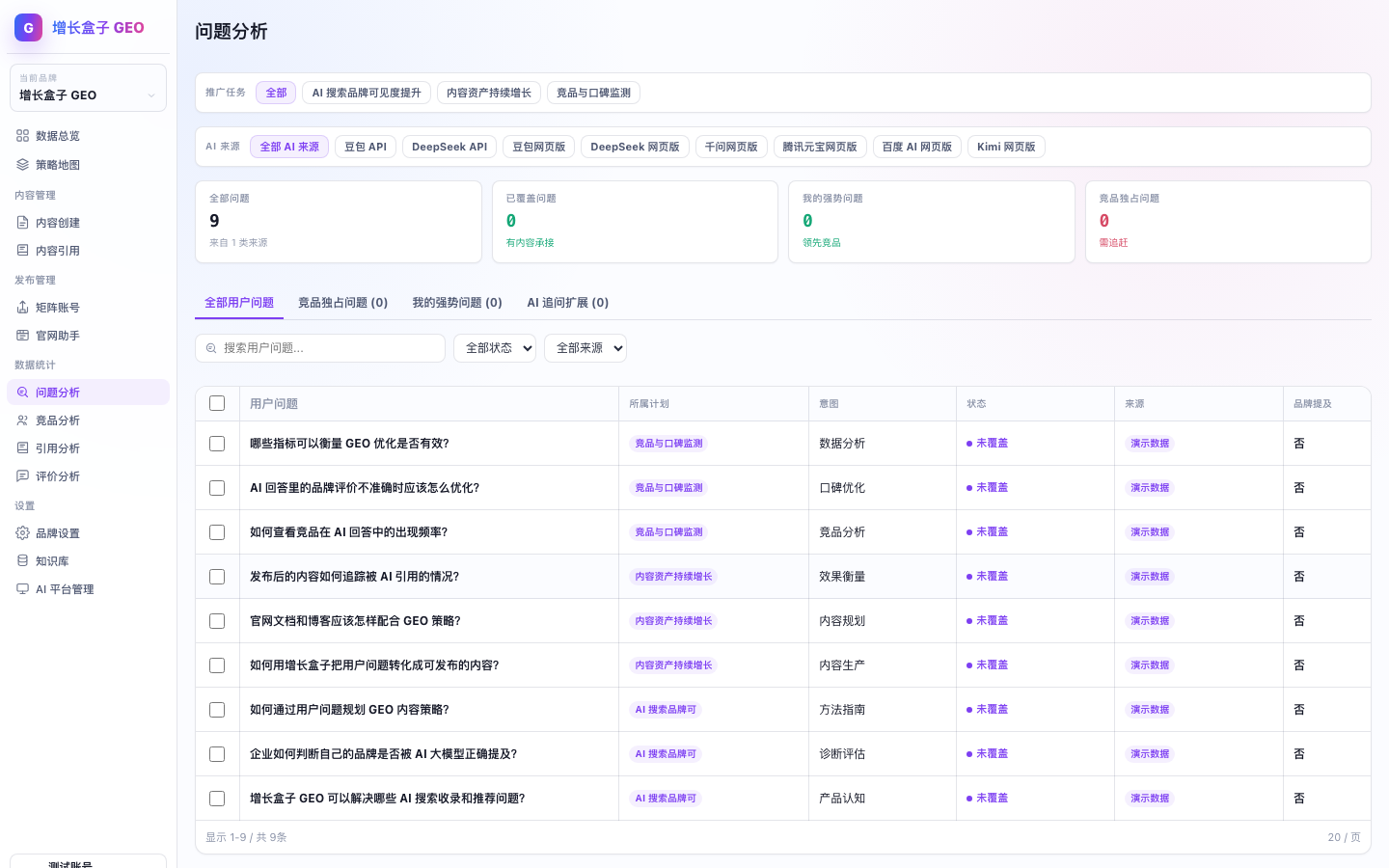Screen dimensions: 1389x868
Task: Open 数据总览 in the sidebar
Action: click(x=88, y=136)
